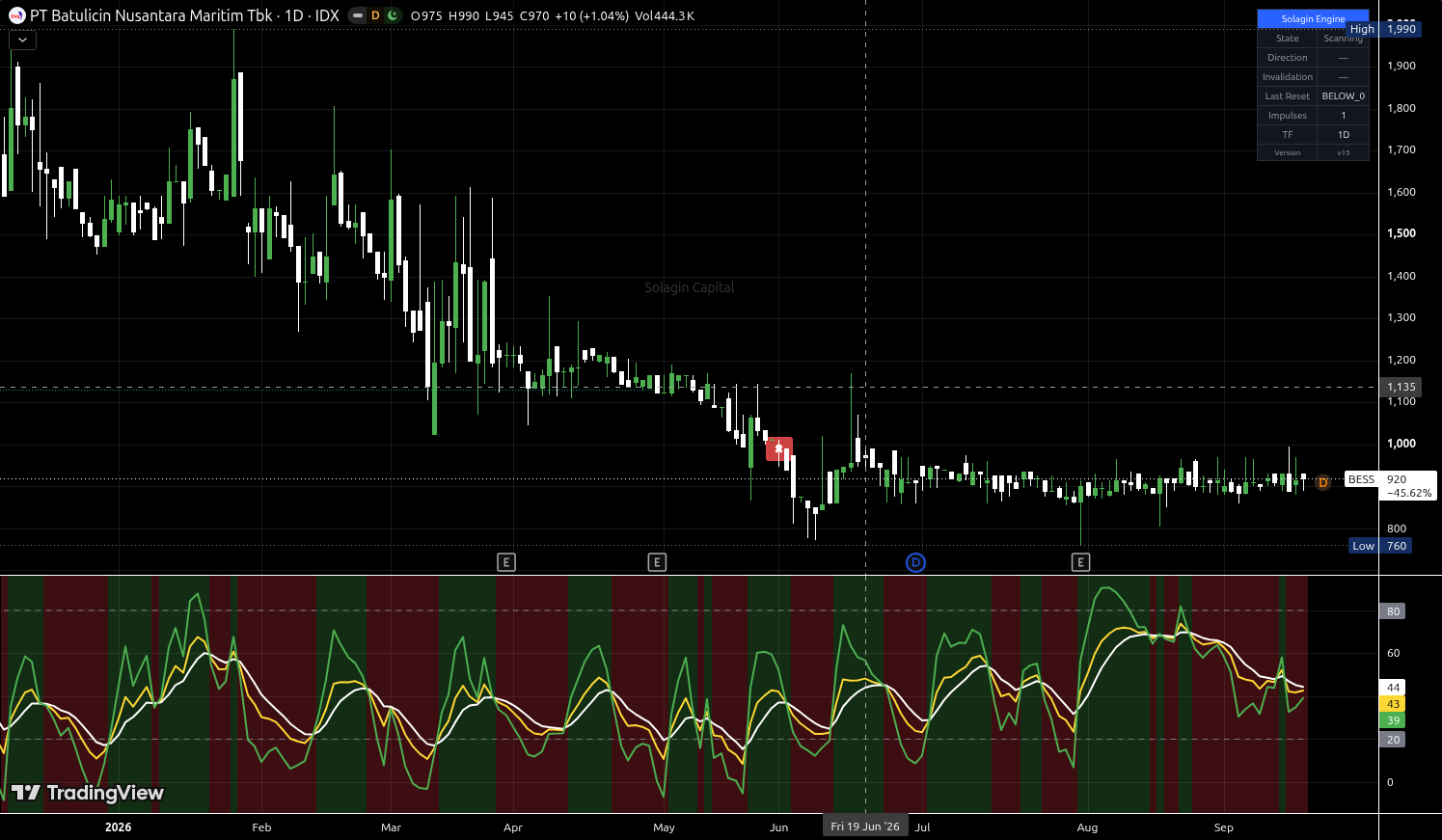
Task: Click the Impulses row label
Action: [1288, 116]
